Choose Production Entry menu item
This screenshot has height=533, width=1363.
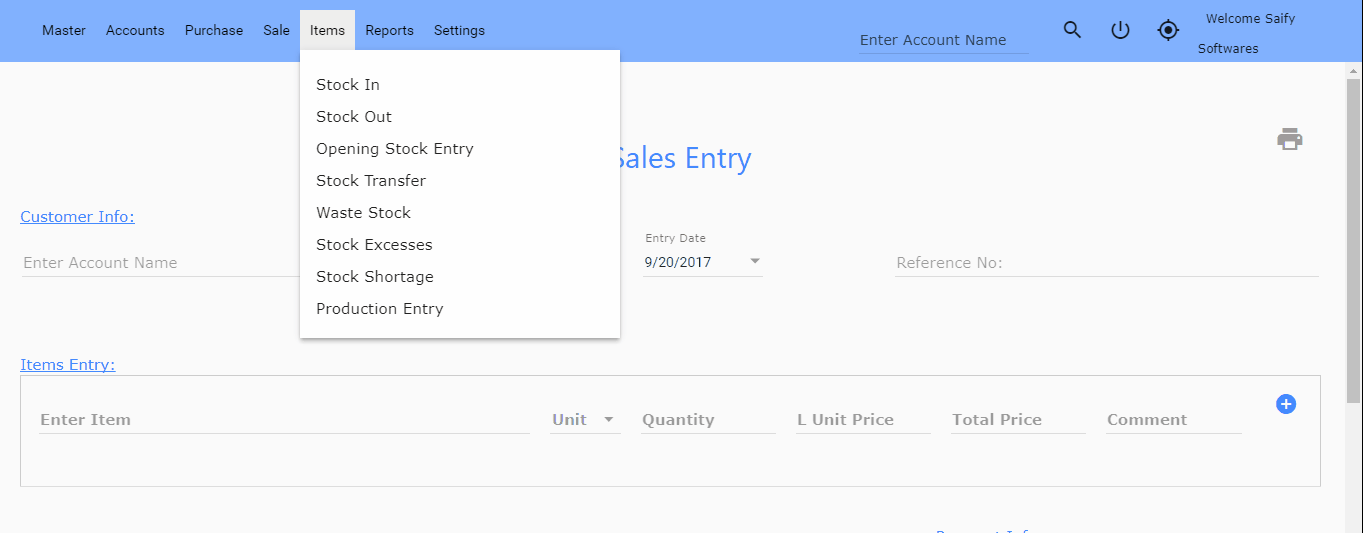[x=380, y=309]
